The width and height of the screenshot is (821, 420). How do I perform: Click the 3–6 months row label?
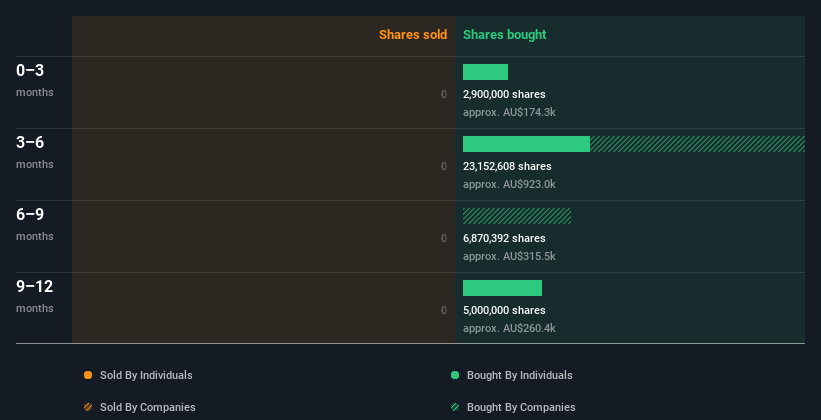[35, 152]
